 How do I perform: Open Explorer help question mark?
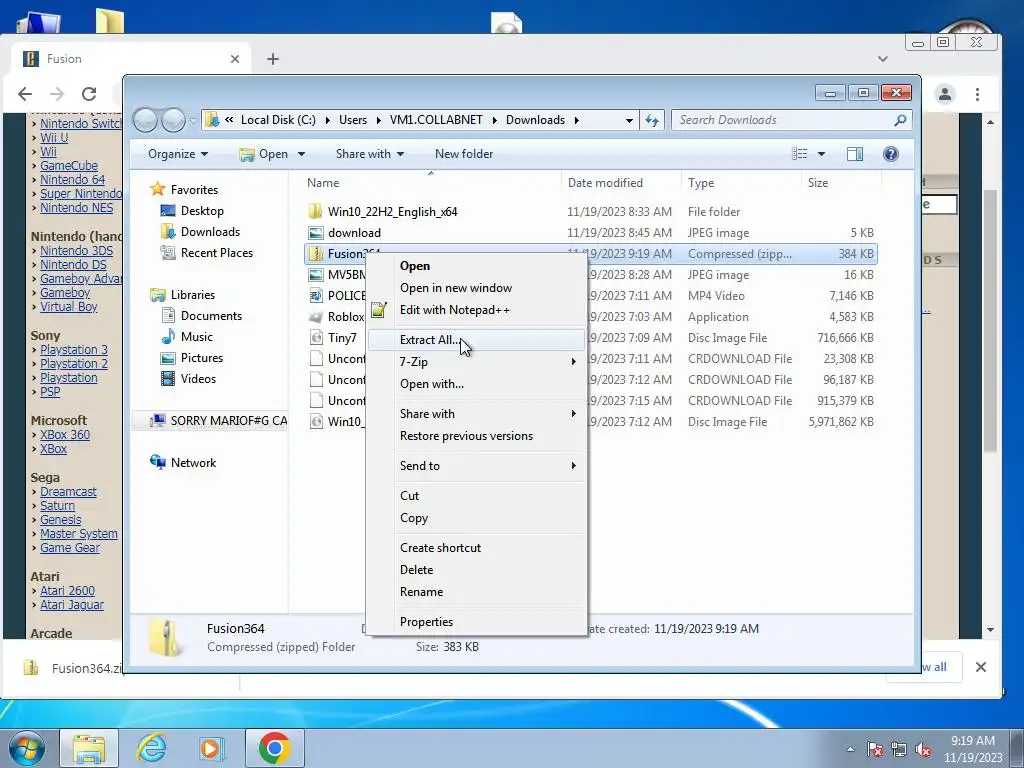click(x=890, y=154)
